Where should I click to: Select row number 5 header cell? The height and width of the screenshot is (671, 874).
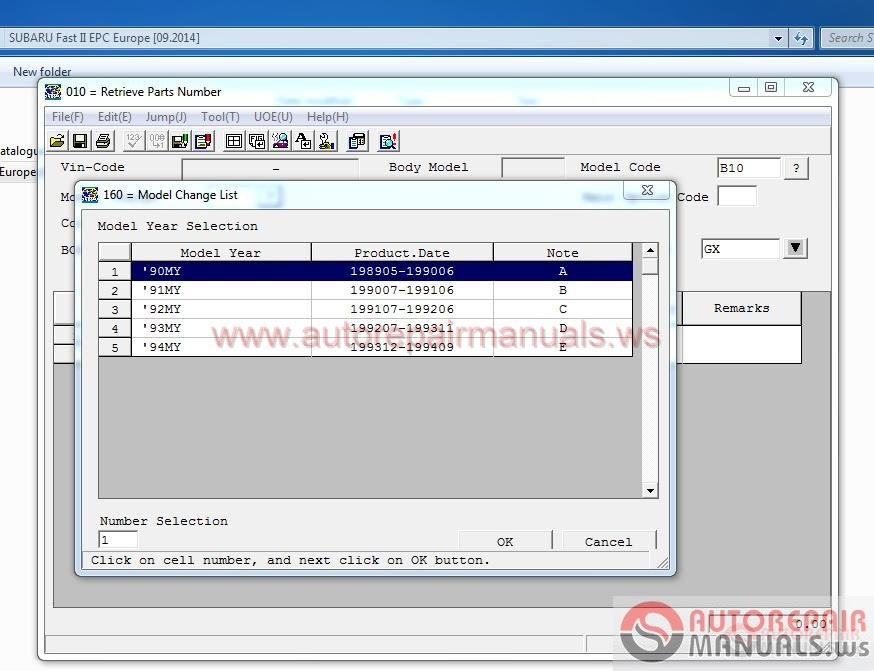[x=115, y=347]
